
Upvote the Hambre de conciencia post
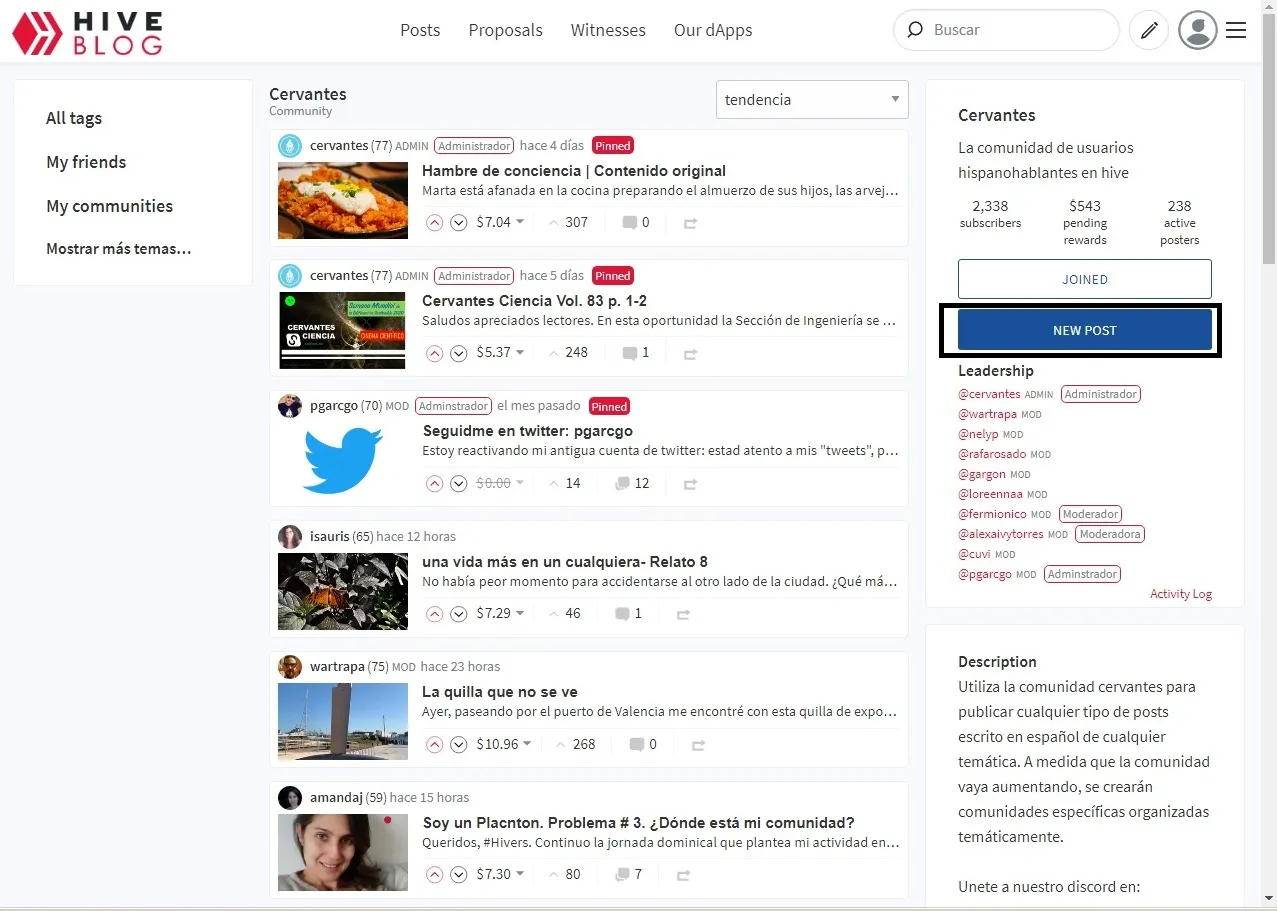(434, 223)
